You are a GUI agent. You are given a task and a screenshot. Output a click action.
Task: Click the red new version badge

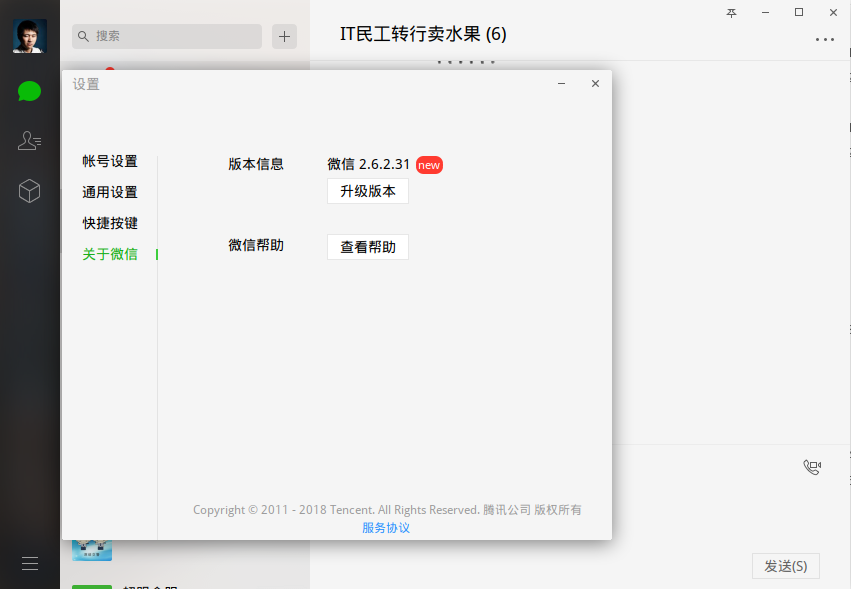click(429, 165)
